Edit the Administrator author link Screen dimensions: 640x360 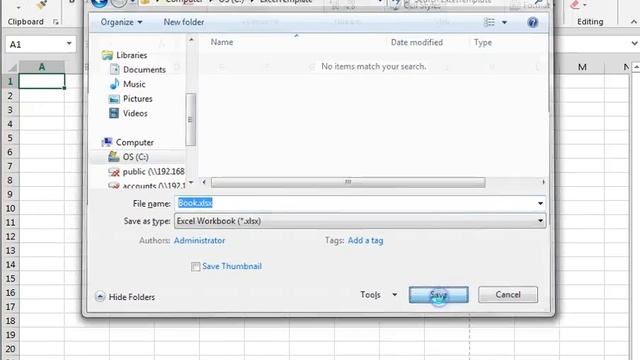[x=199, y=240]
